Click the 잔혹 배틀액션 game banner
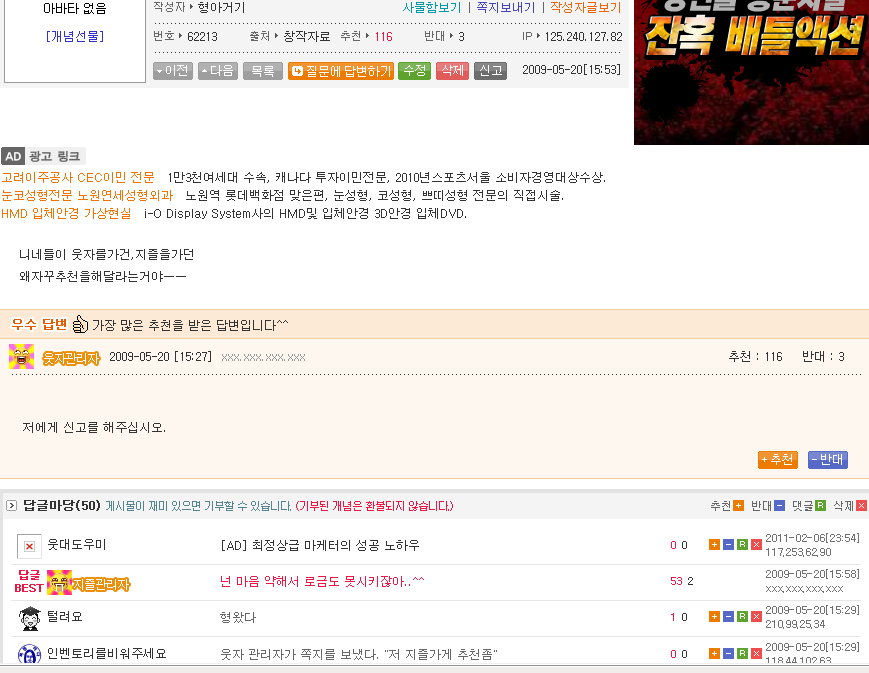 [x=752, y=72]
